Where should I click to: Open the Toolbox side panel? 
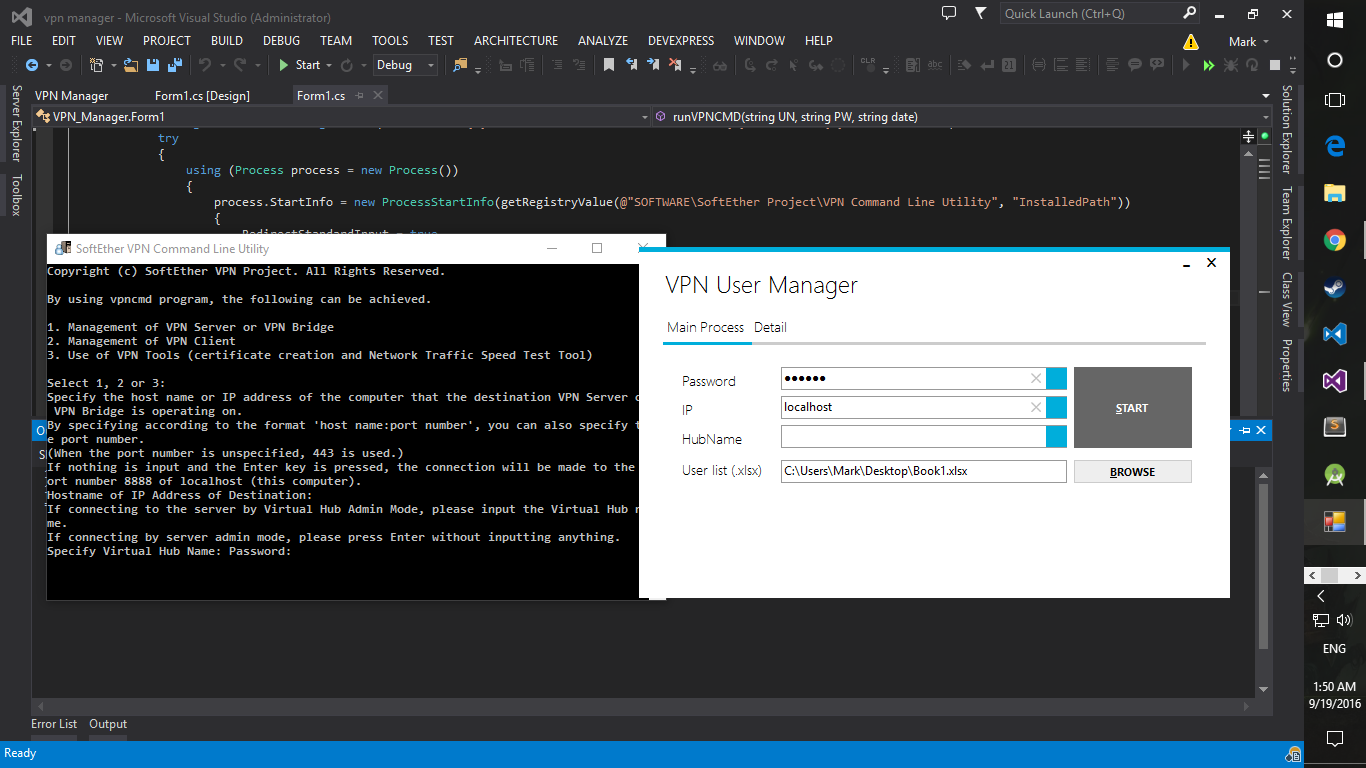[16, 195]
